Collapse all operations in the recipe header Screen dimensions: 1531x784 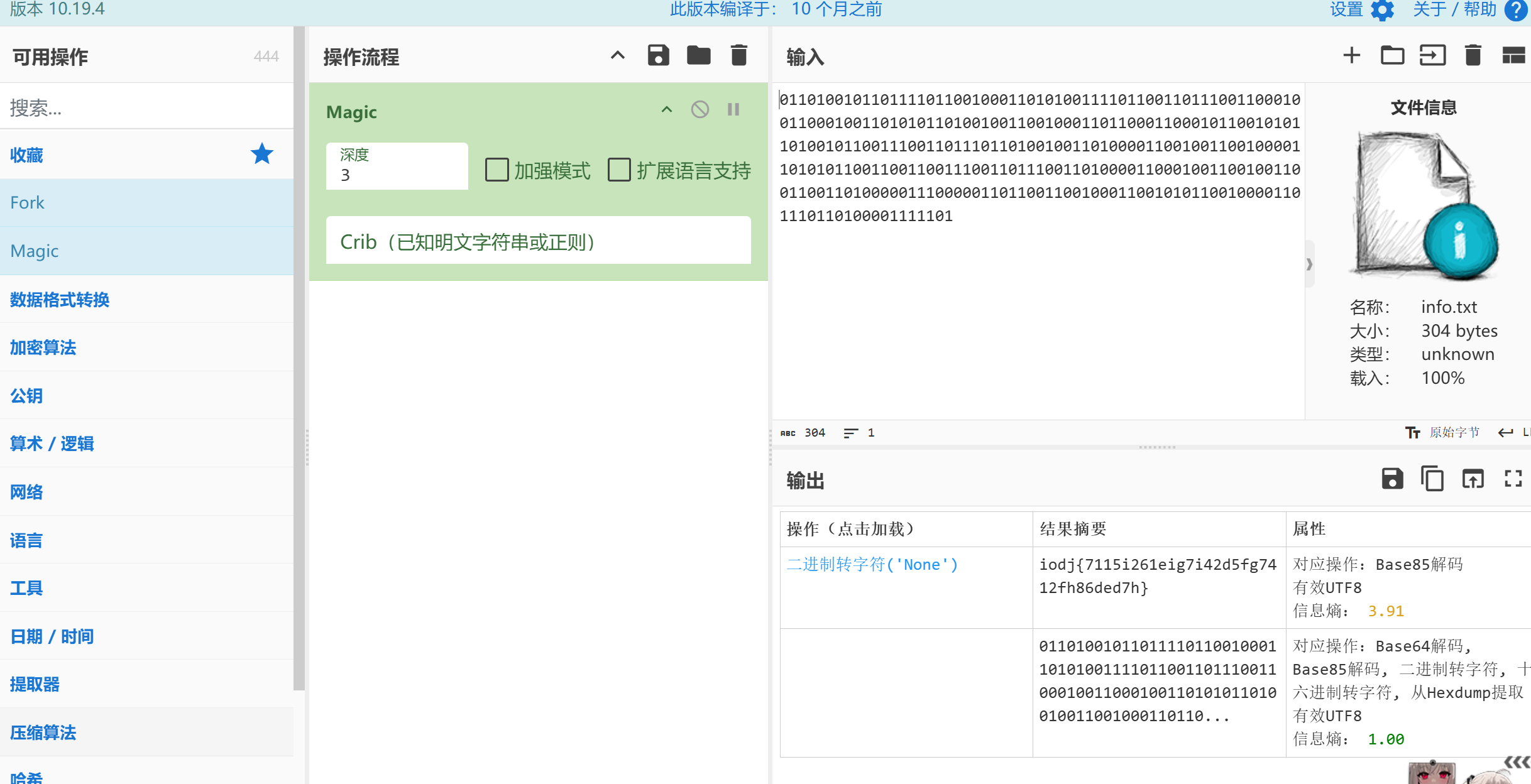pos(618,56)
